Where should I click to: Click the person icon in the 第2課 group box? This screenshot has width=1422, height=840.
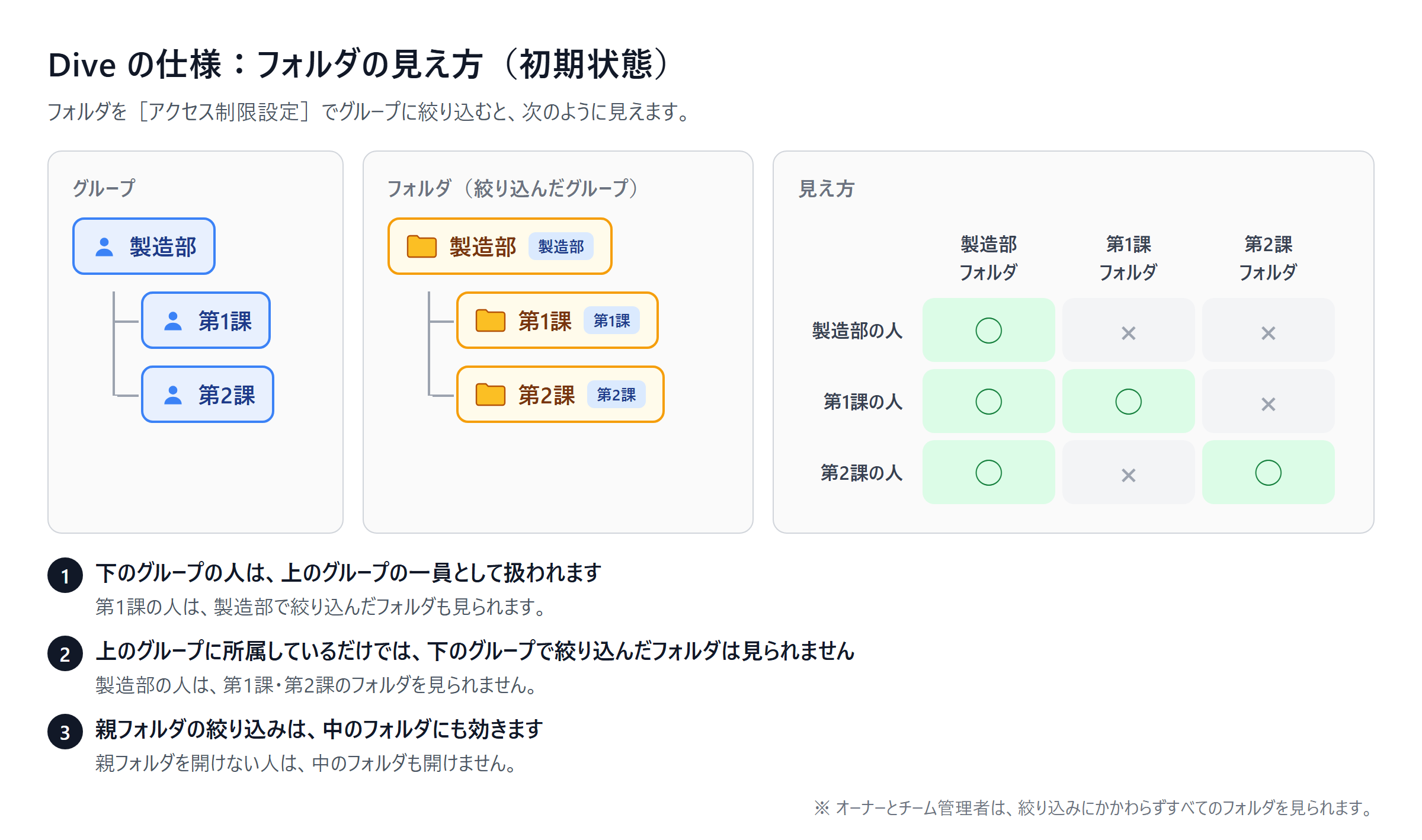tap(173, 395)
